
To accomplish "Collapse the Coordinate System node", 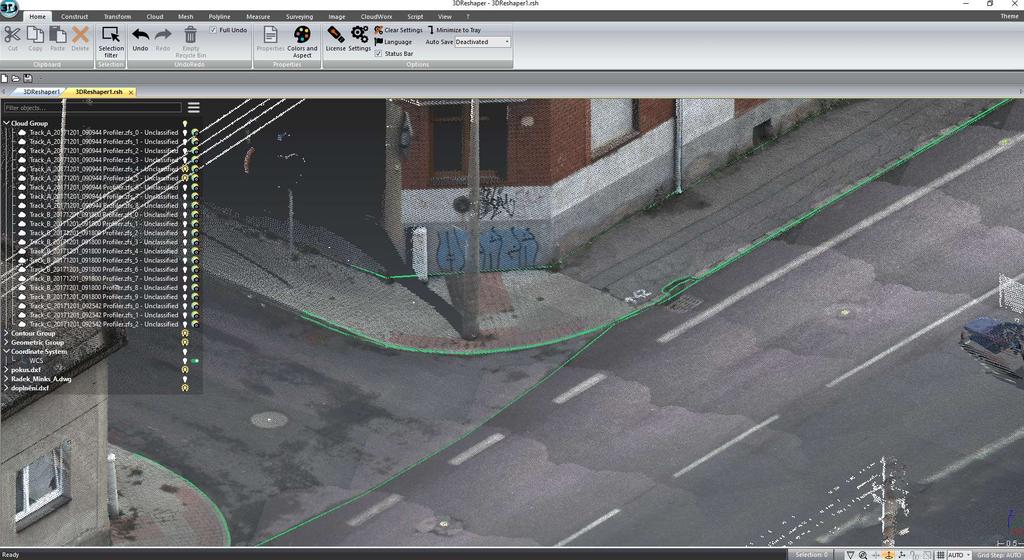I will [6, 351].
